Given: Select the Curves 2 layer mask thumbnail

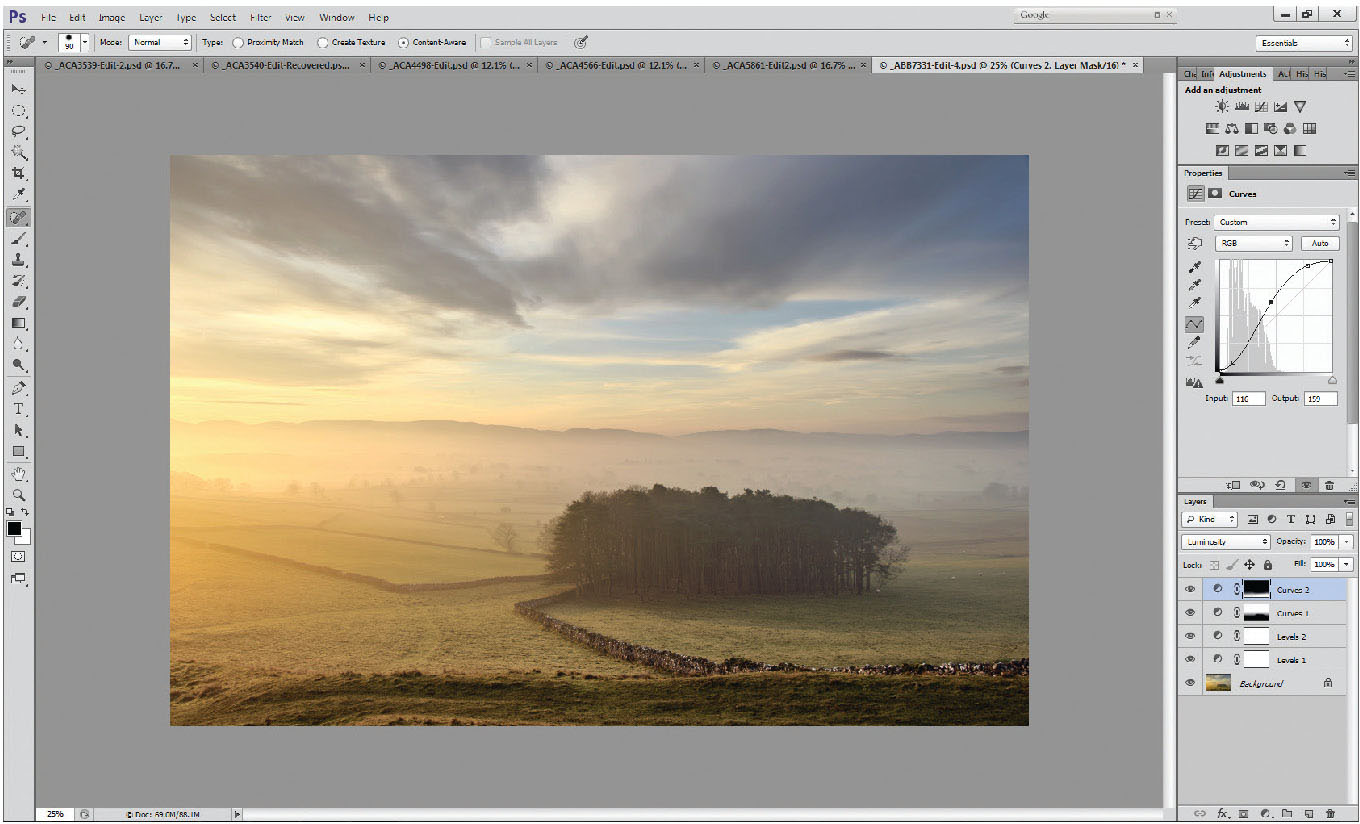Looking at the screenshot, I should coord(1256,589).
